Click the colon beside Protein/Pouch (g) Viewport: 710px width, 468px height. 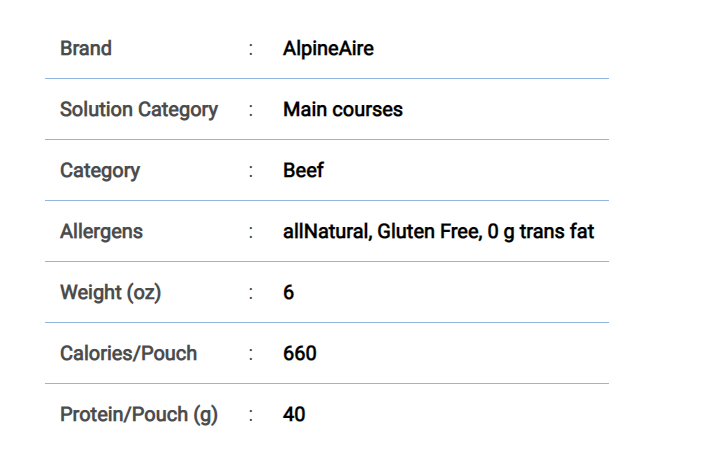250,415
